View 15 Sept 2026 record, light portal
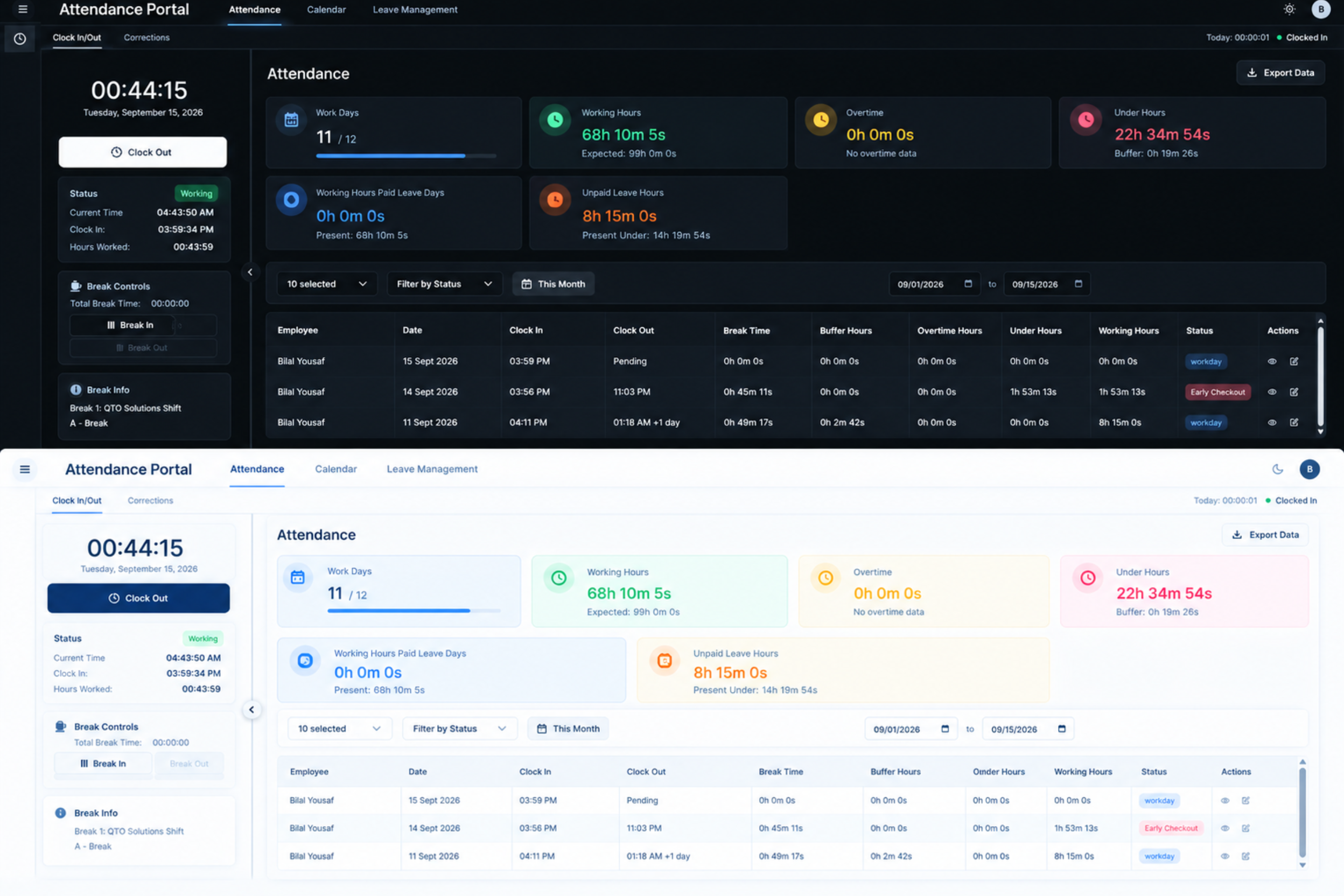The height and width of the screenshot is (896, 1344). click(1225, 801)
